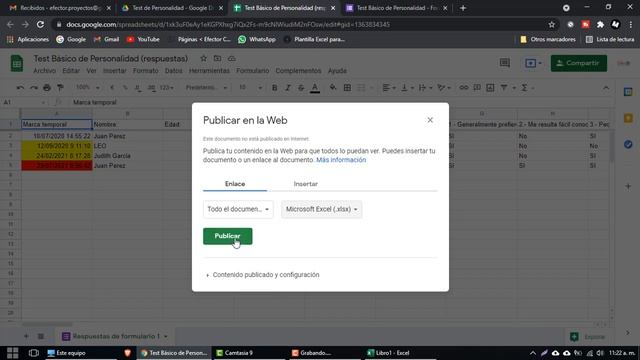Open the YouTube bookmark
The height and width of the screenshot is (360, 640).
click(143, 39)
